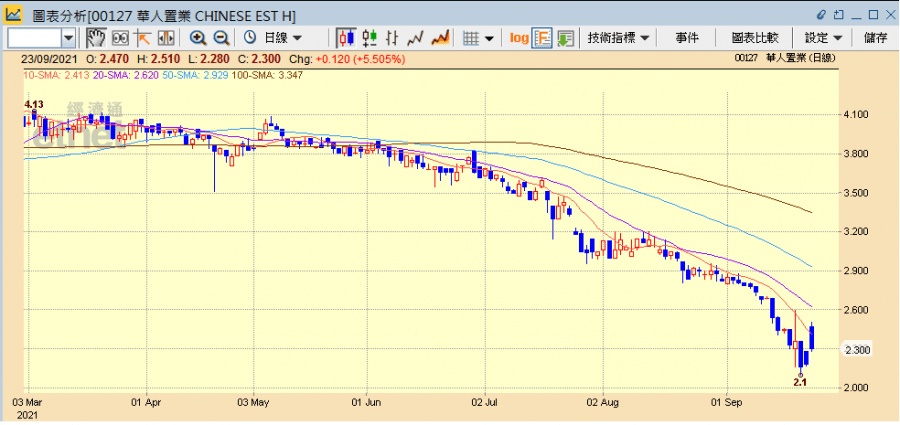Click the 儲存 save button
This screenshot has width=900, height=425.
pos(875,38)
